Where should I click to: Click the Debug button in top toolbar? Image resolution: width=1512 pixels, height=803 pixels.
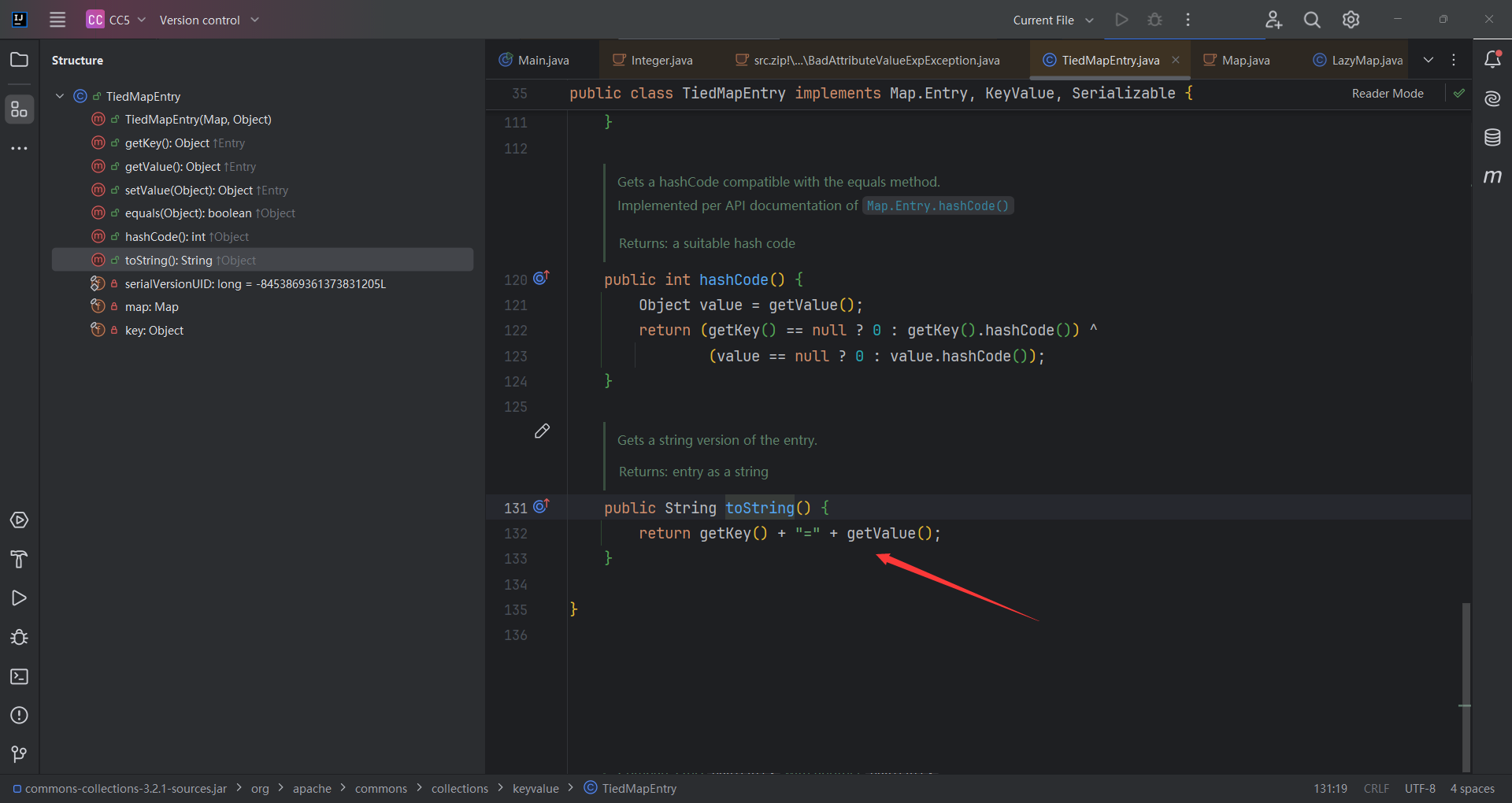[1155, 20]
